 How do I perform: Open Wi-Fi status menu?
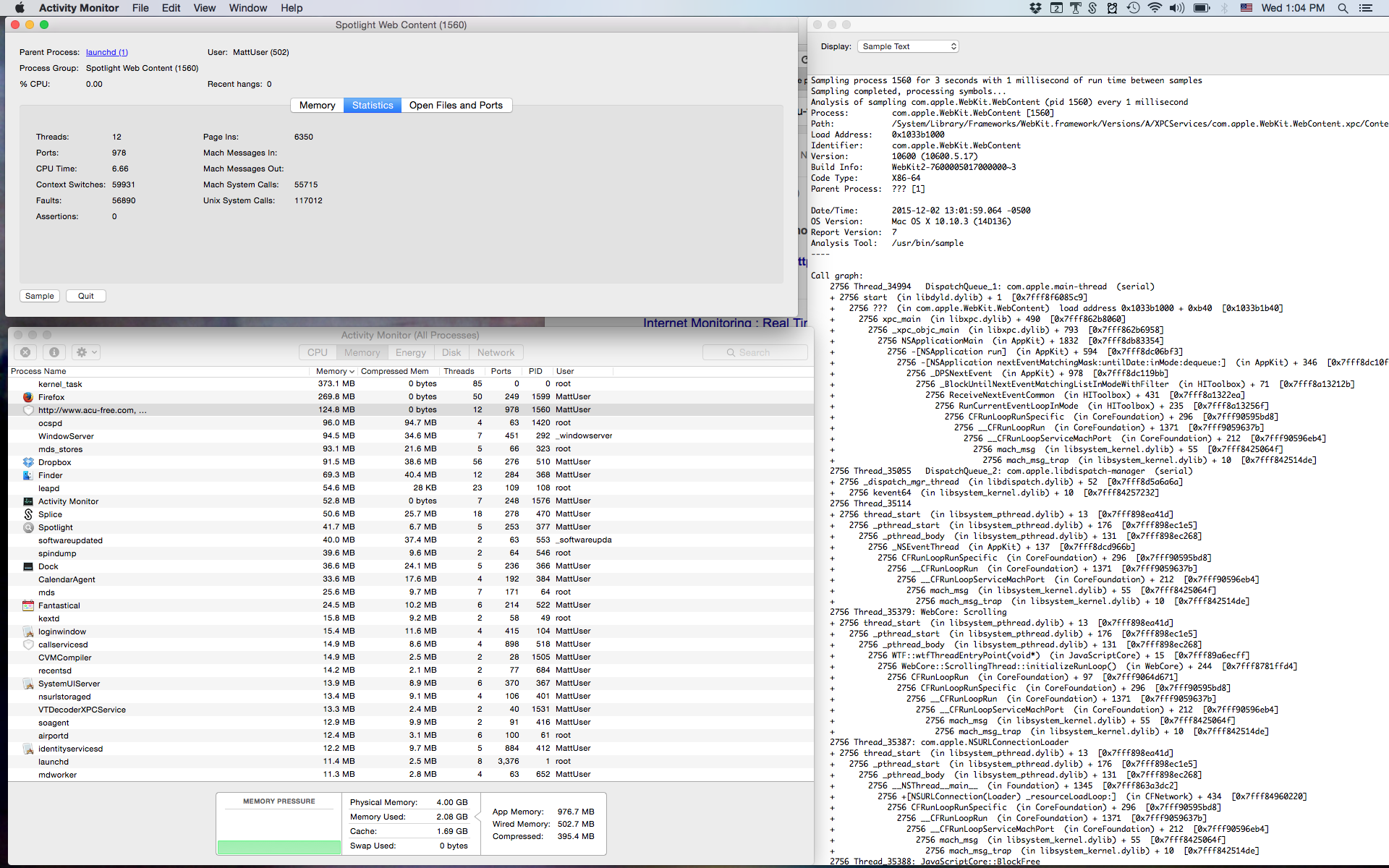click(x=1155, y=8)
